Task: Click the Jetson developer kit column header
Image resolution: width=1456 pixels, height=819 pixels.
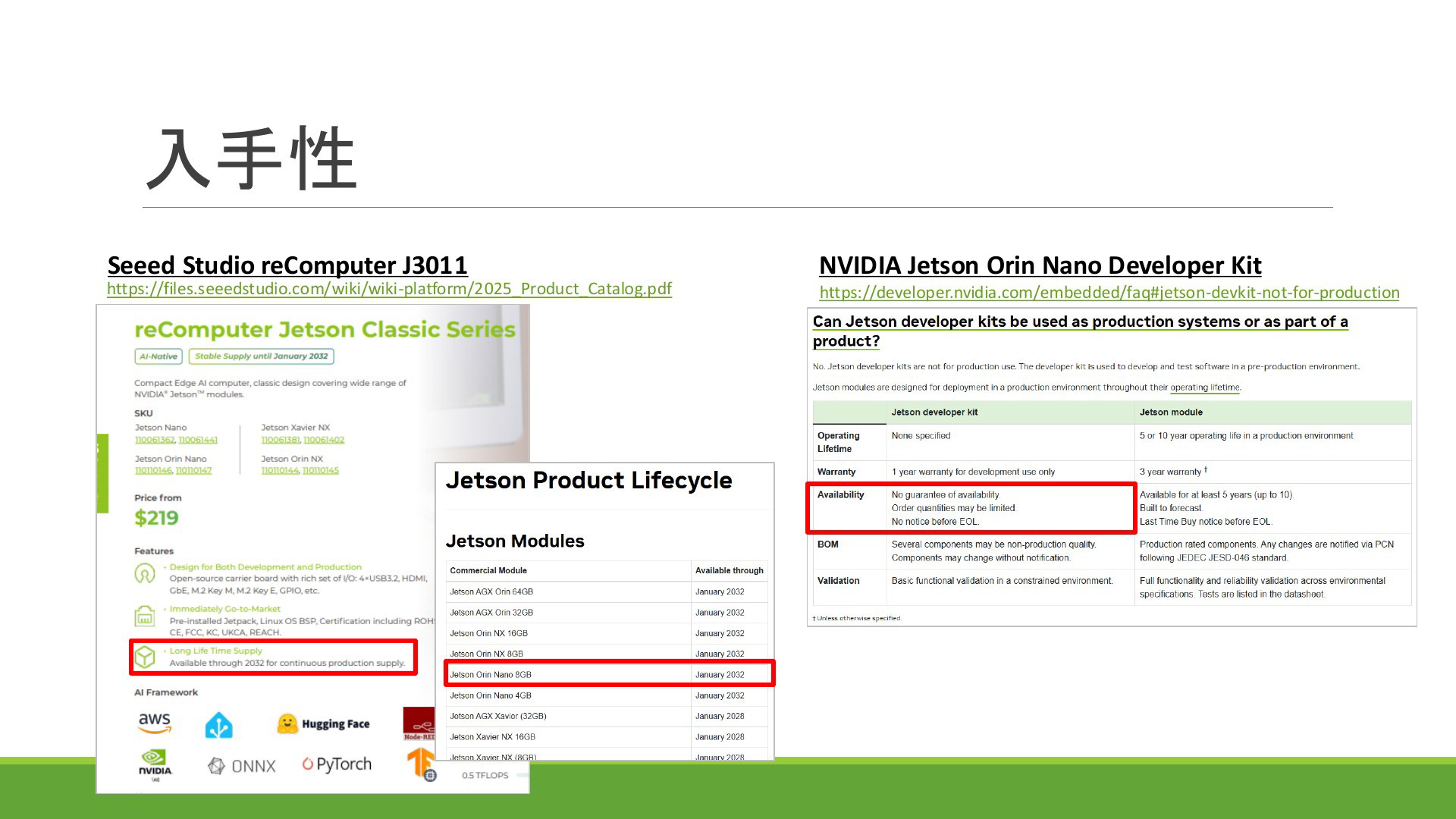Action: [x=934, y=413]
